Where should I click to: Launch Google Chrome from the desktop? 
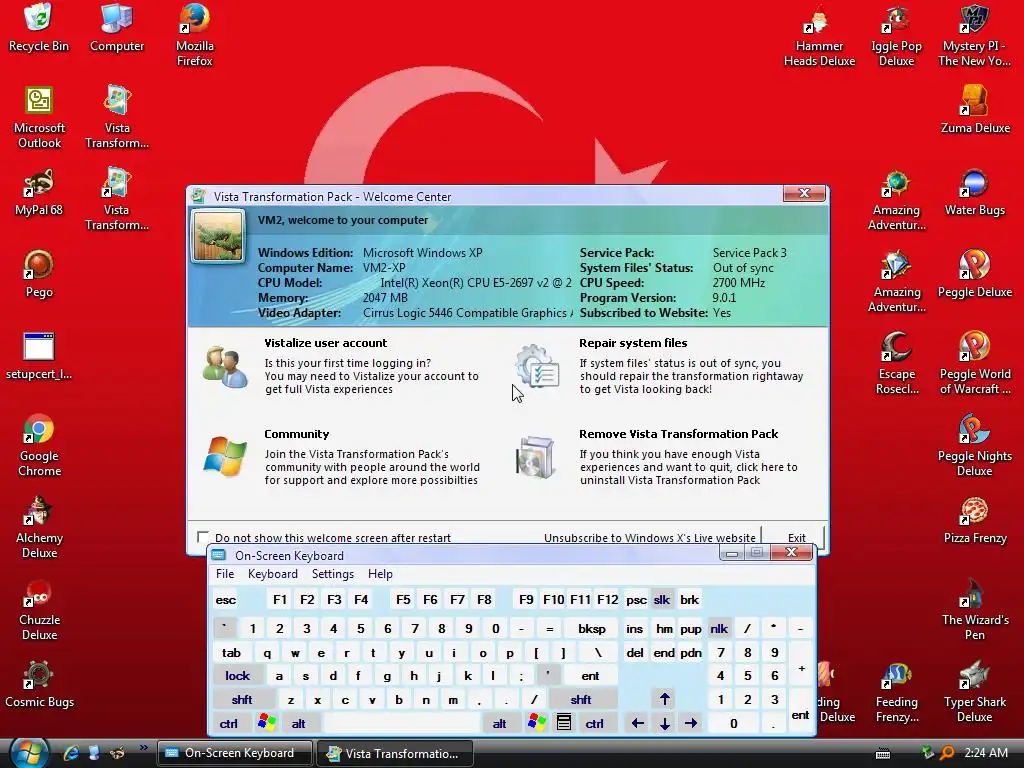point(39,445)
